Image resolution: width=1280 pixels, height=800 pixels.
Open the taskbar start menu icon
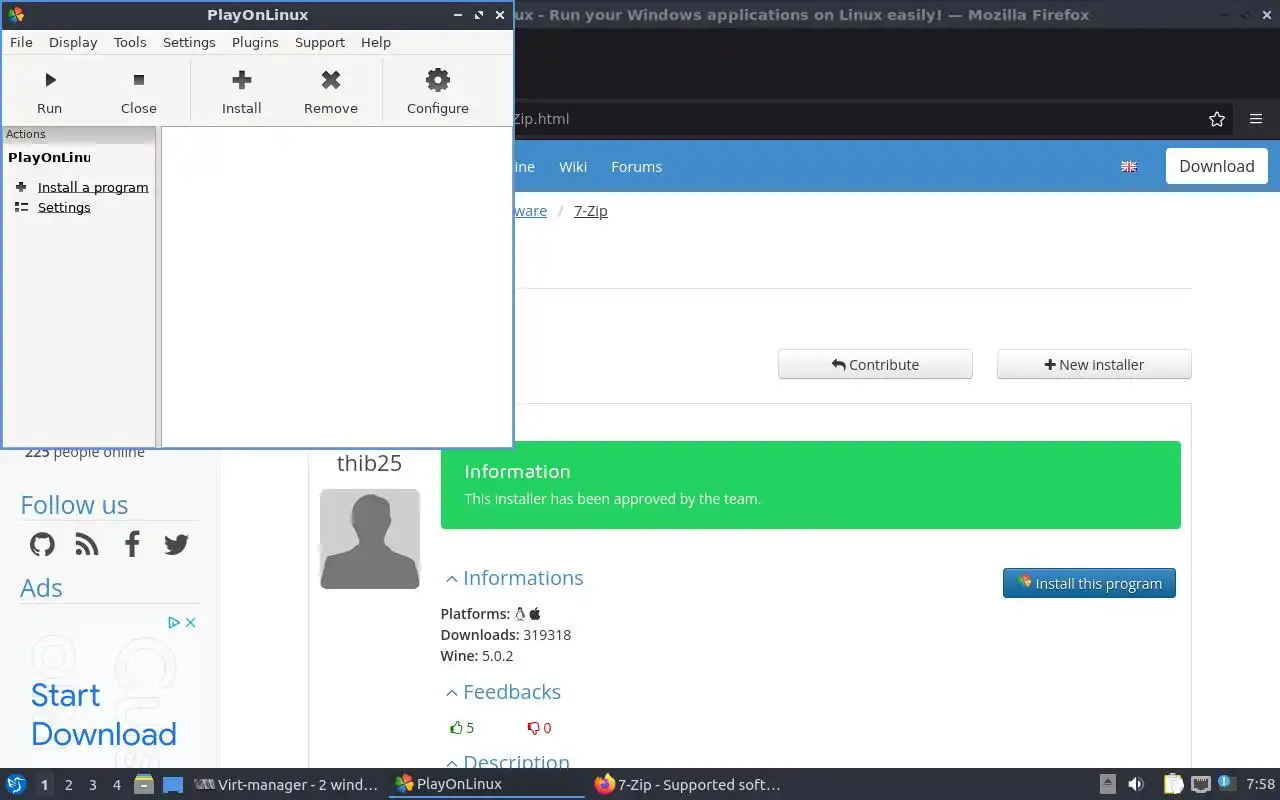[x=16, y=784]
